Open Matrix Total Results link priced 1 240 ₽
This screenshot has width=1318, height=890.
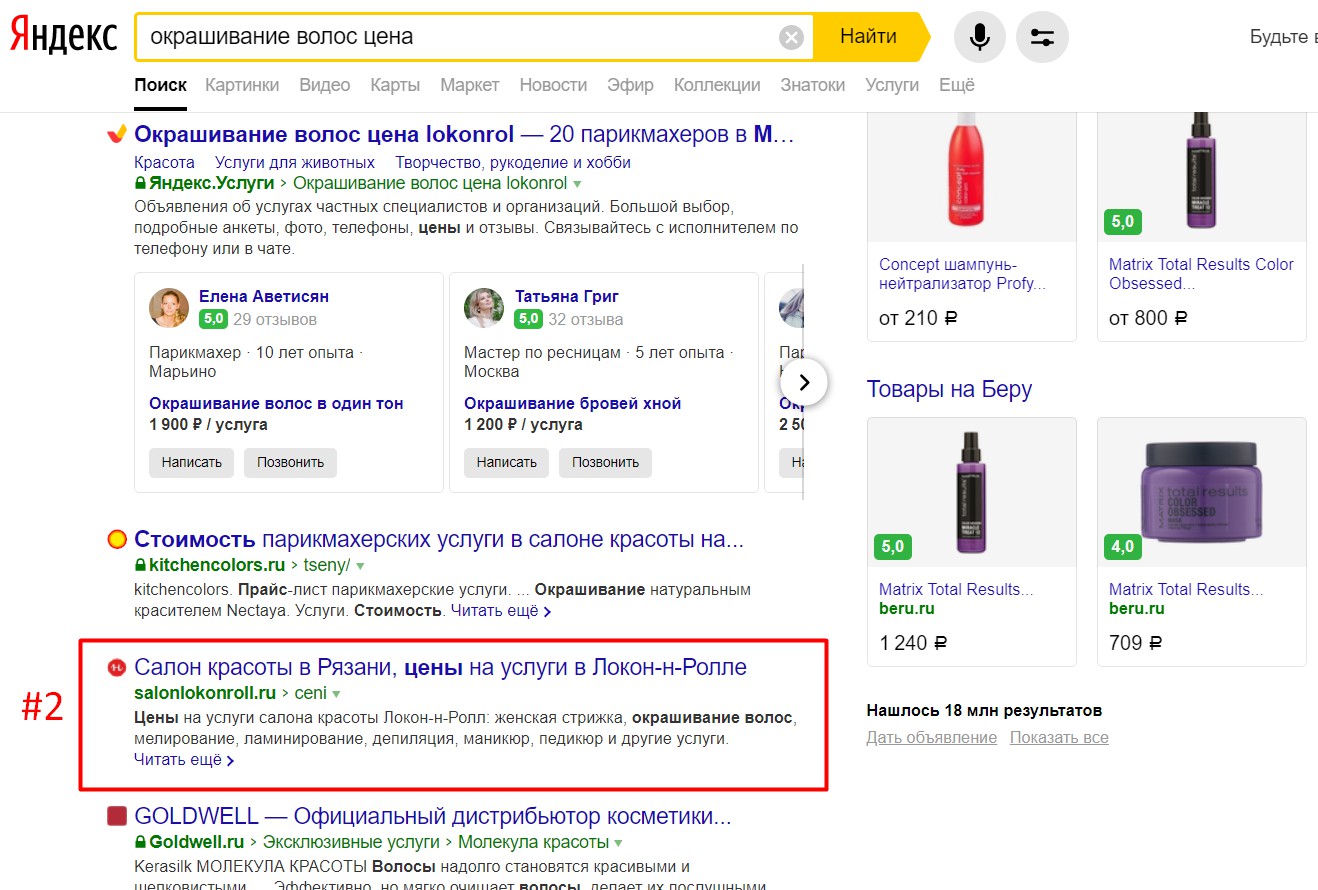point(956,589)
